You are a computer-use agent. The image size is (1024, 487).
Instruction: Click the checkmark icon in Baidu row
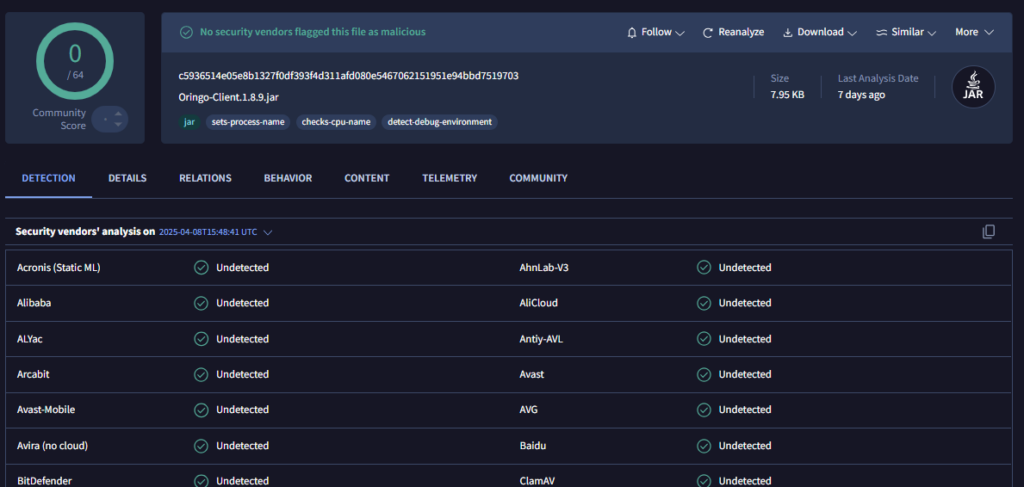point(704,445)
